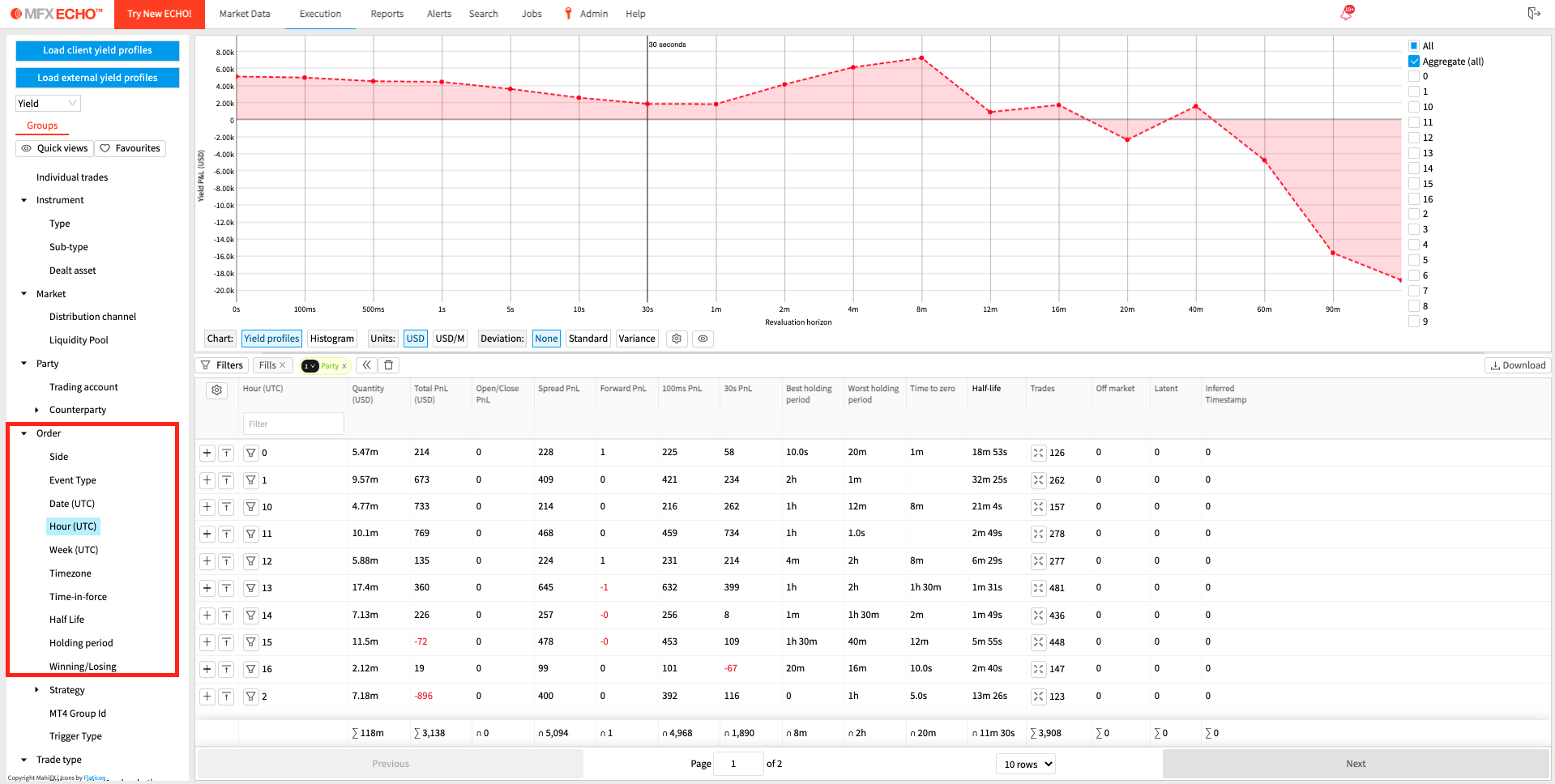
Task: Set deviation to Variance
Action: (637, 339)
